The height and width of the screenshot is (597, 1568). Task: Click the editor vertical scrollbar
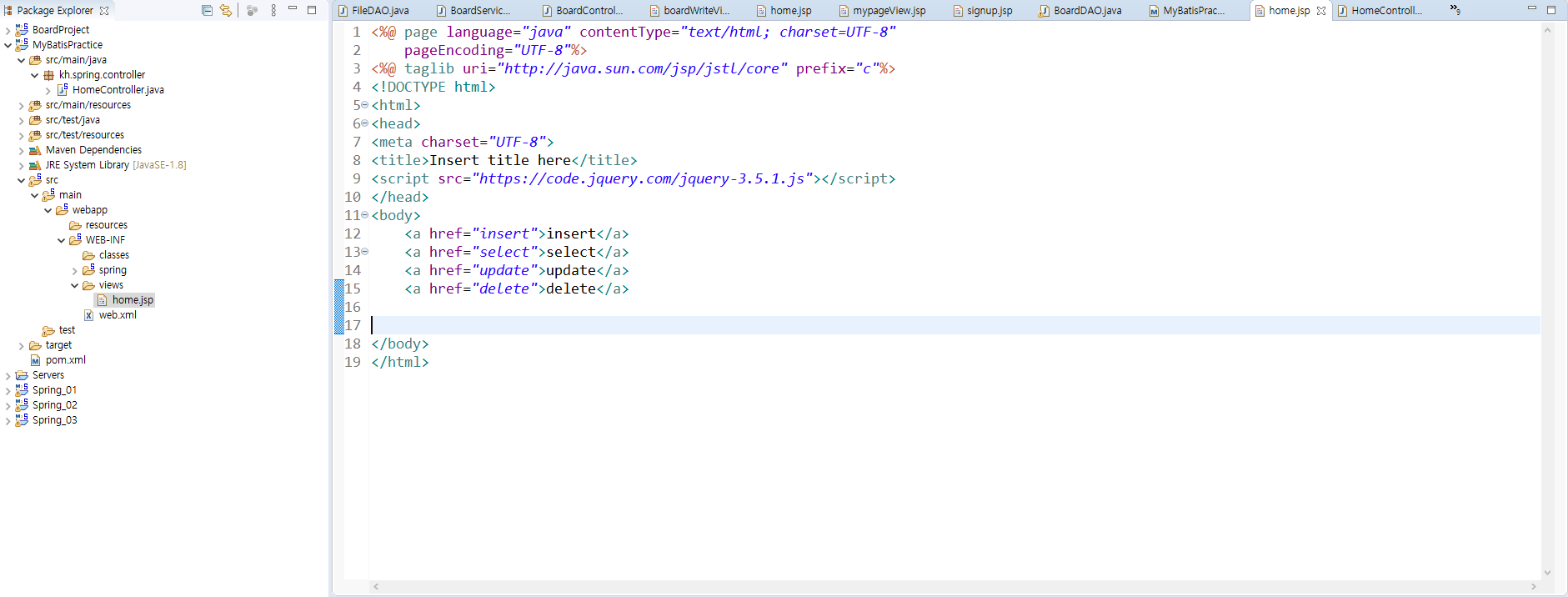(x=1548, y=301)
